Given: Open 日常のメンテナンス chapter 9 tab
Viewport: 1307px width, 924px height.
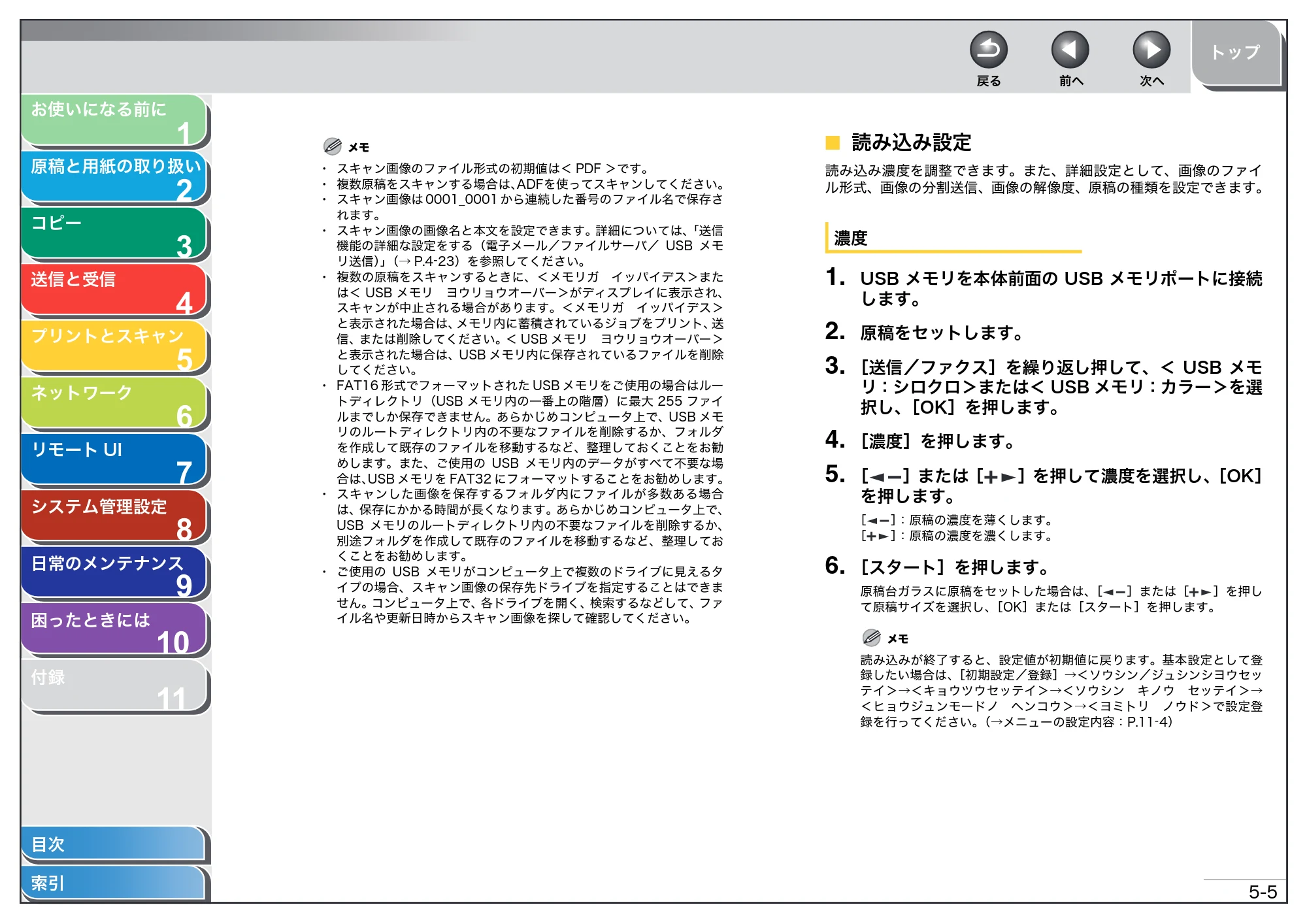Looking at the screenshot, I should tap(114, 574).
